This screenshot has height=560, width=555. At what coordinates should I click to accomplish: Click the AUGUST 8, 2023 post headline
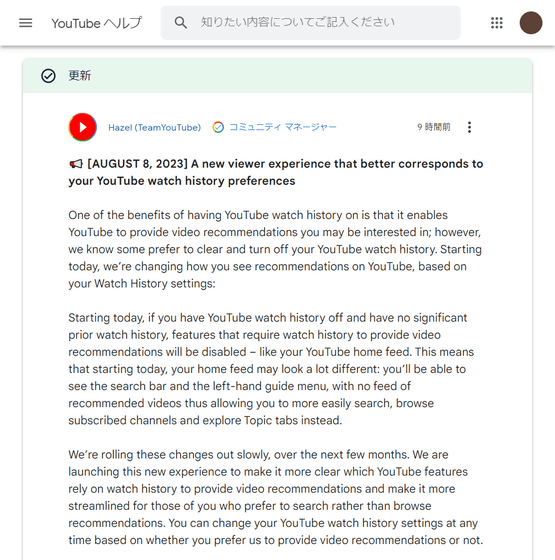[276, 172]
